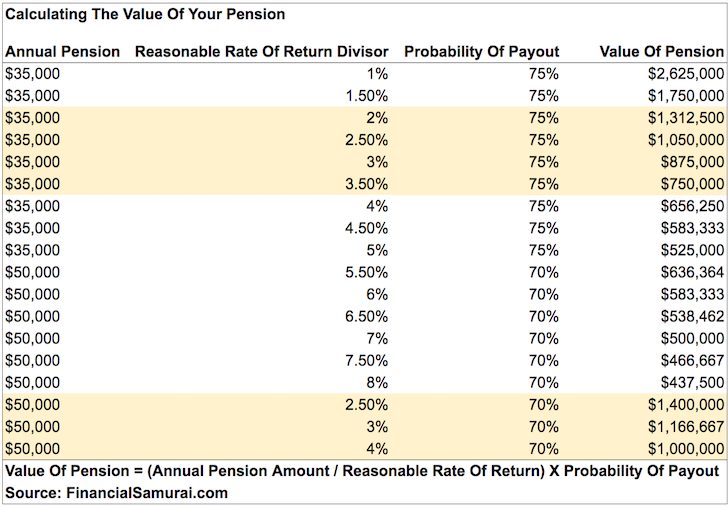Select the 1.50% rate divisor cell

[366, 95]
